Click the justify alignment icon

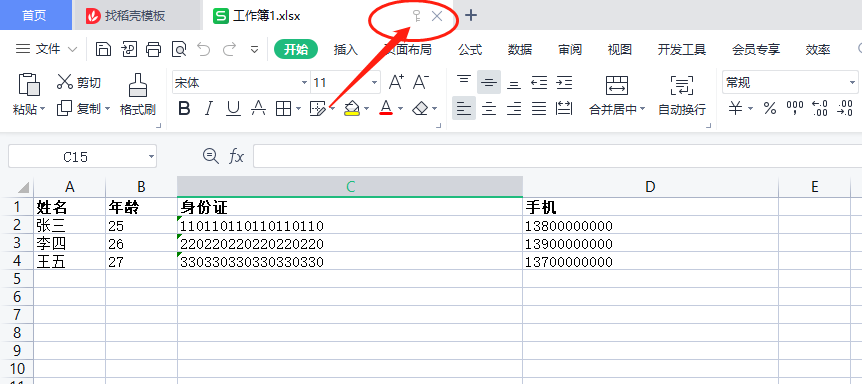[539, 108]
